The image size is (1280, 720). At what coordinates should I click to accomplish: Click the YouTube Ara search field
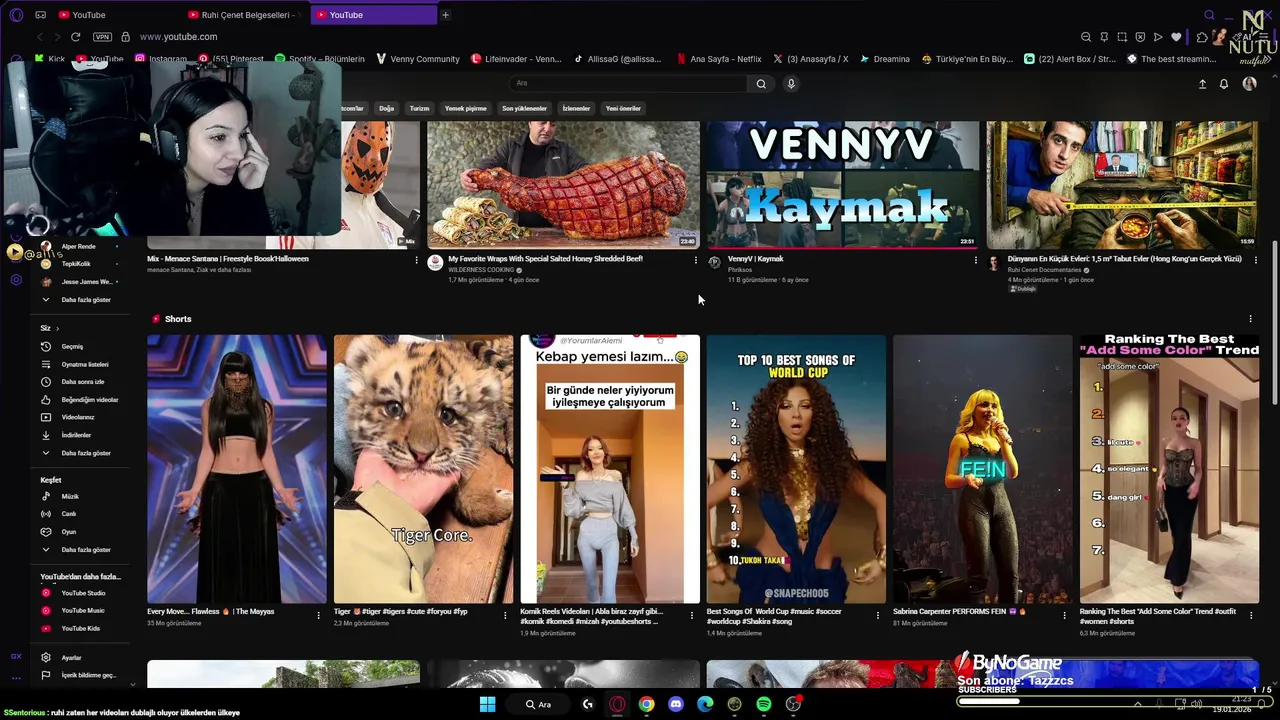pyautogui.click(x=630, y=84)
